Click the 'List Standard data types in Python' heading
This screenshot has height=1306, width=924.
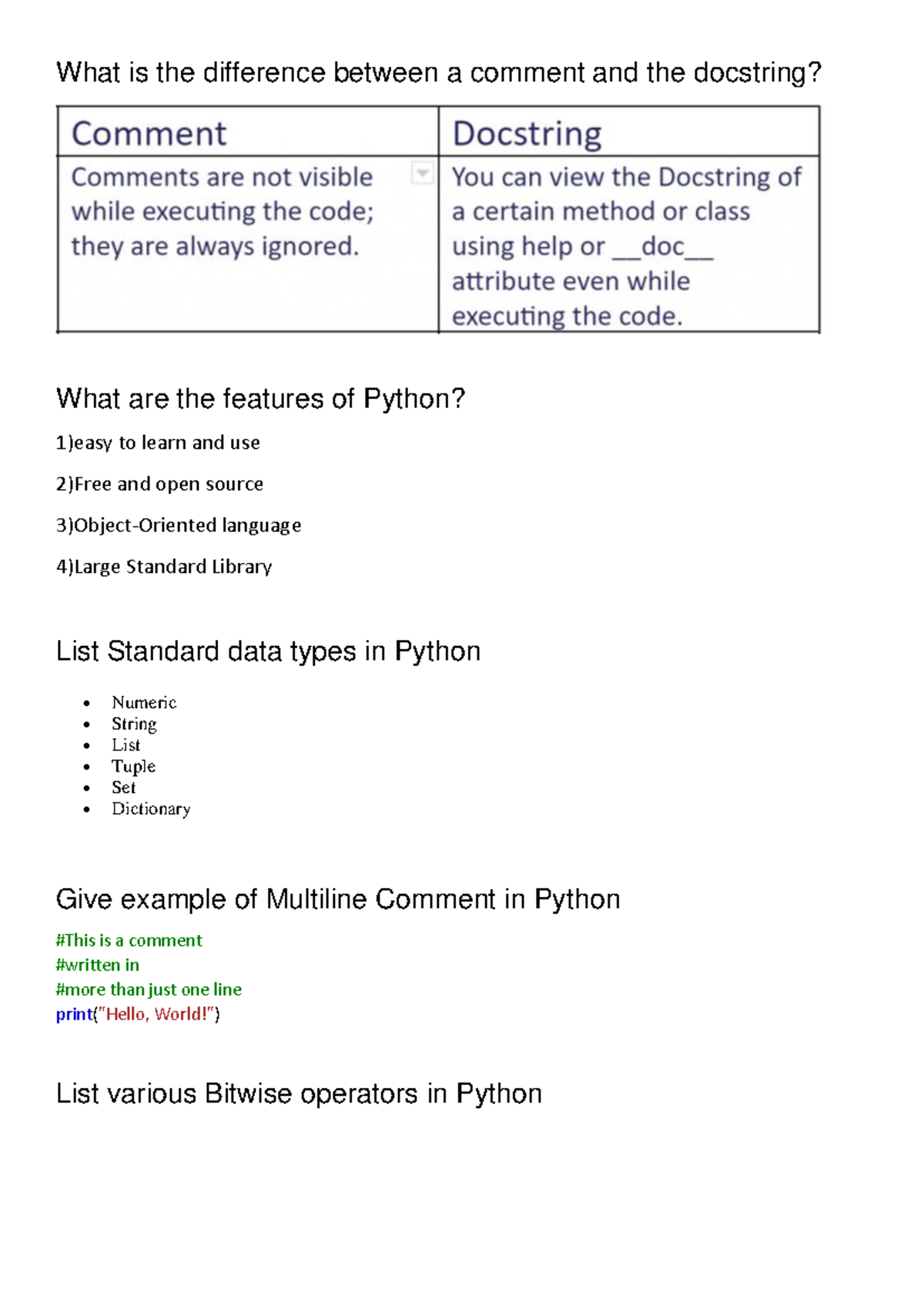pyautogui.click(x=268, y=651)
